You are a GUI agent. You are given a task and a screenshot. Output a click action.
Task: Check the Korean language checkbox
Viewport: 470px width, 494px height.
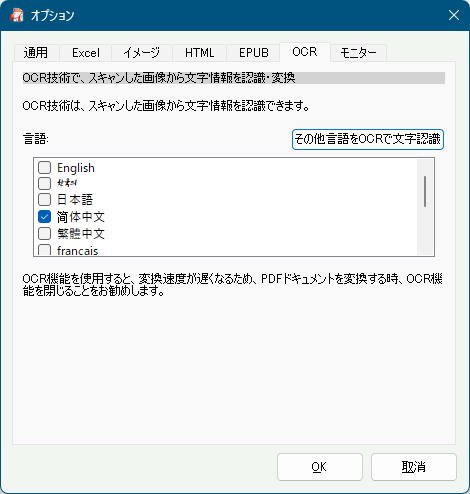44,183
